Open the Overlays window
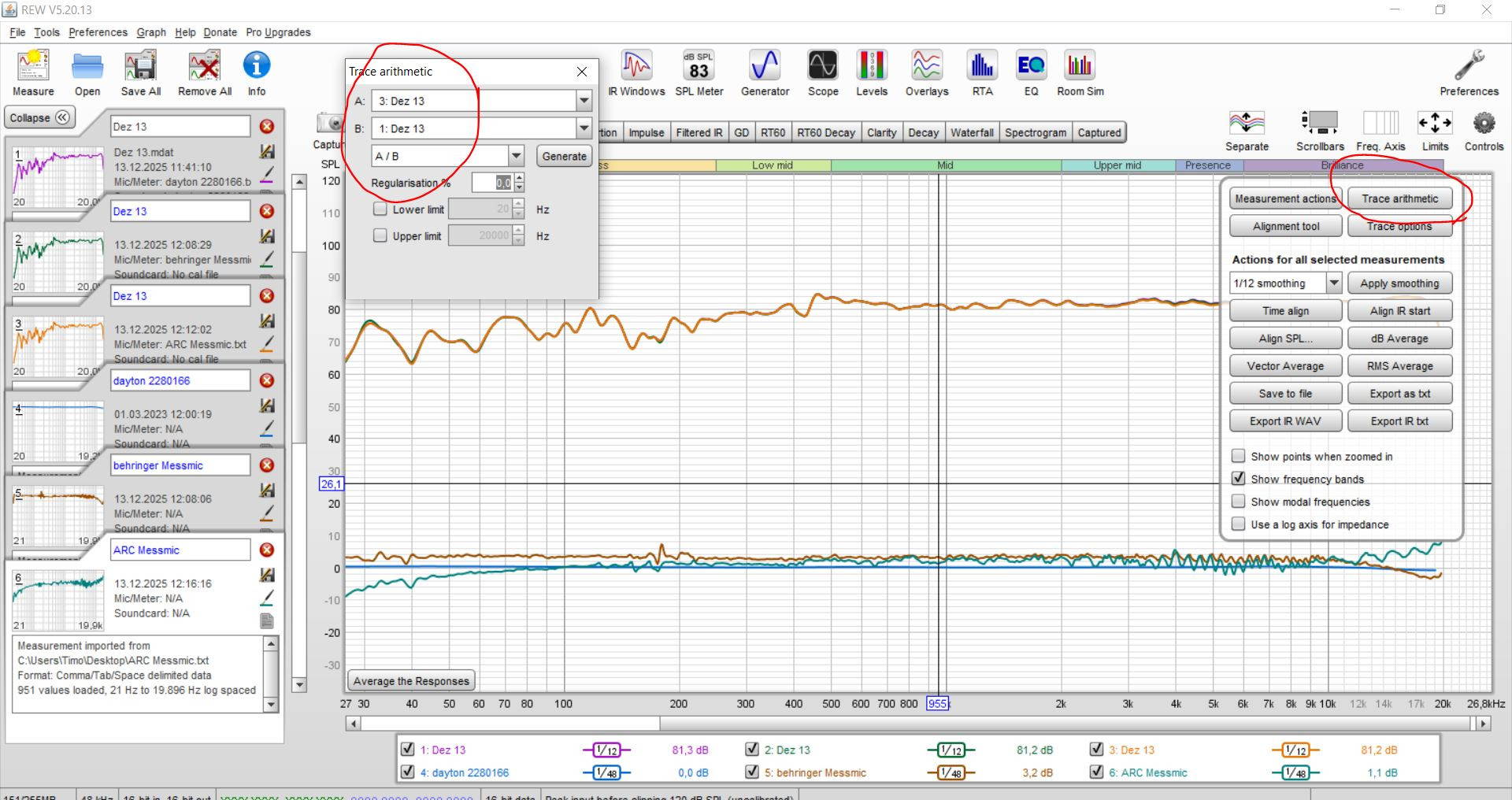 [x=926, y=72]
